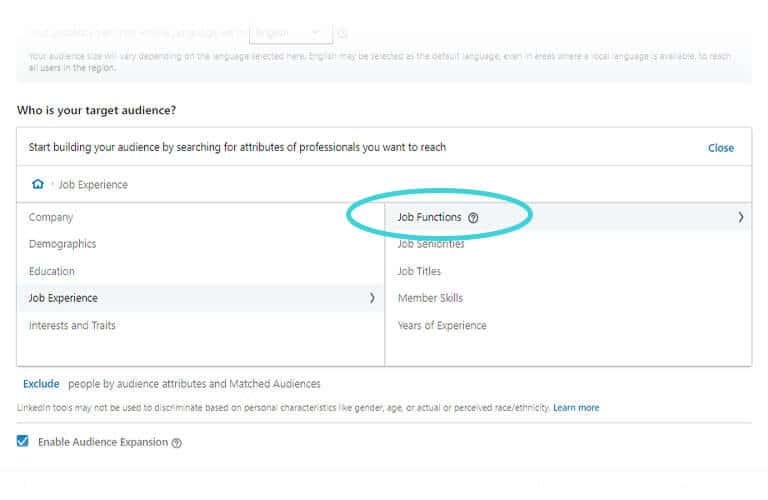This screenshot has width=768, height=500.
Task: Open the profile language dropdown
Action: (290, 33)
